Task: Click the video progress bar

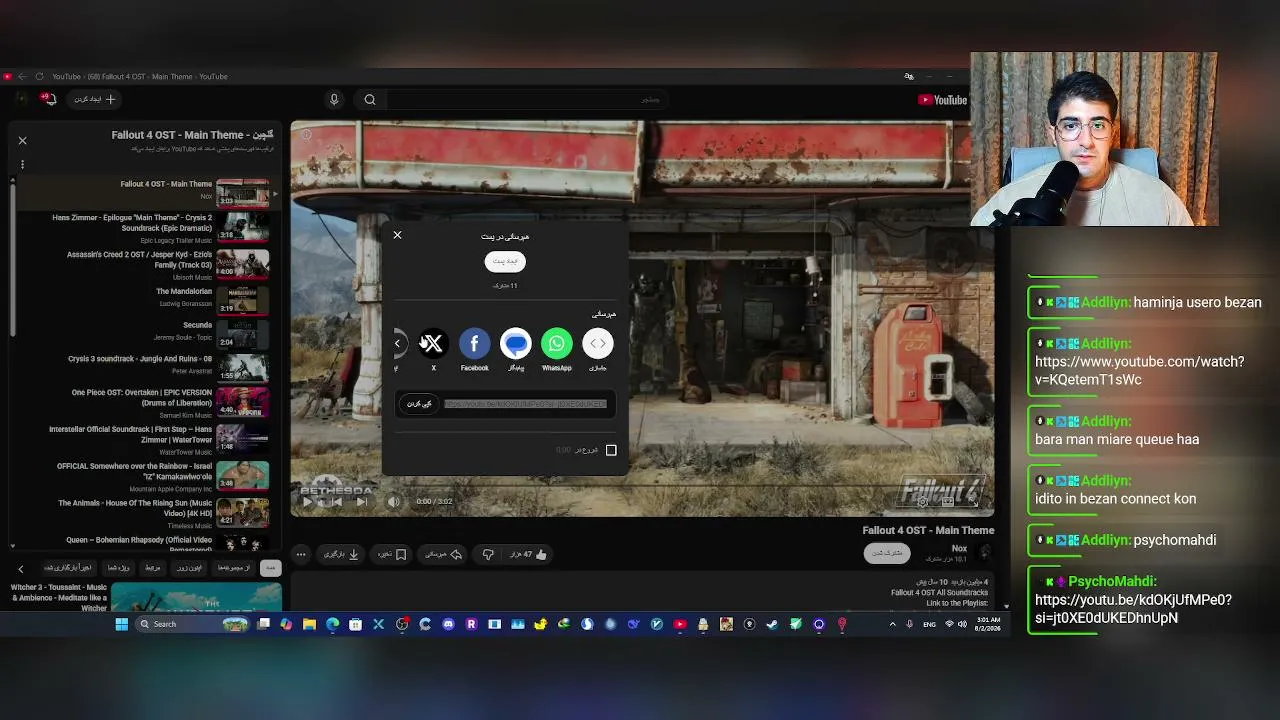Action: [642, 487]
